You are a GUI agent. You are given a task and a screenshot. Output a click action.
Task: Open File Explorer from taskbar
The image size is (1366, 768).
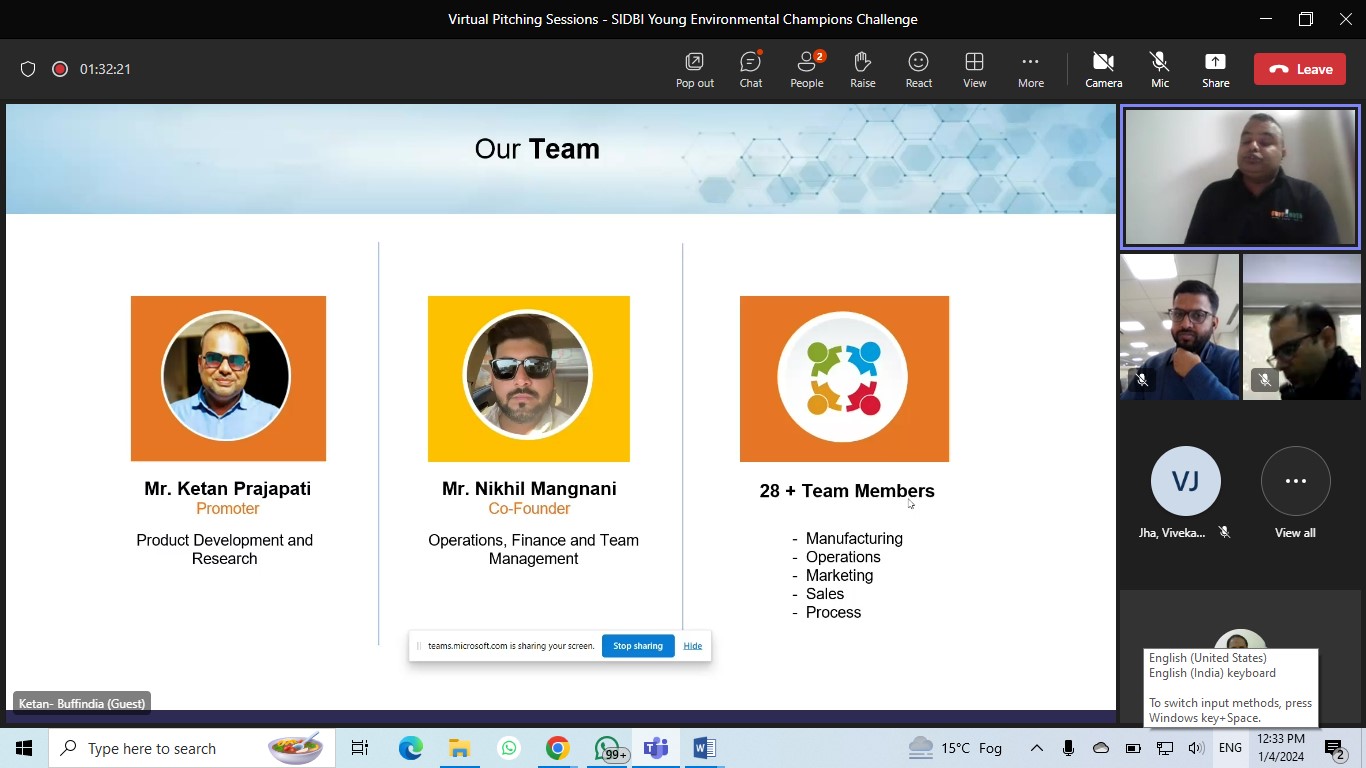[x=459, y=748]
